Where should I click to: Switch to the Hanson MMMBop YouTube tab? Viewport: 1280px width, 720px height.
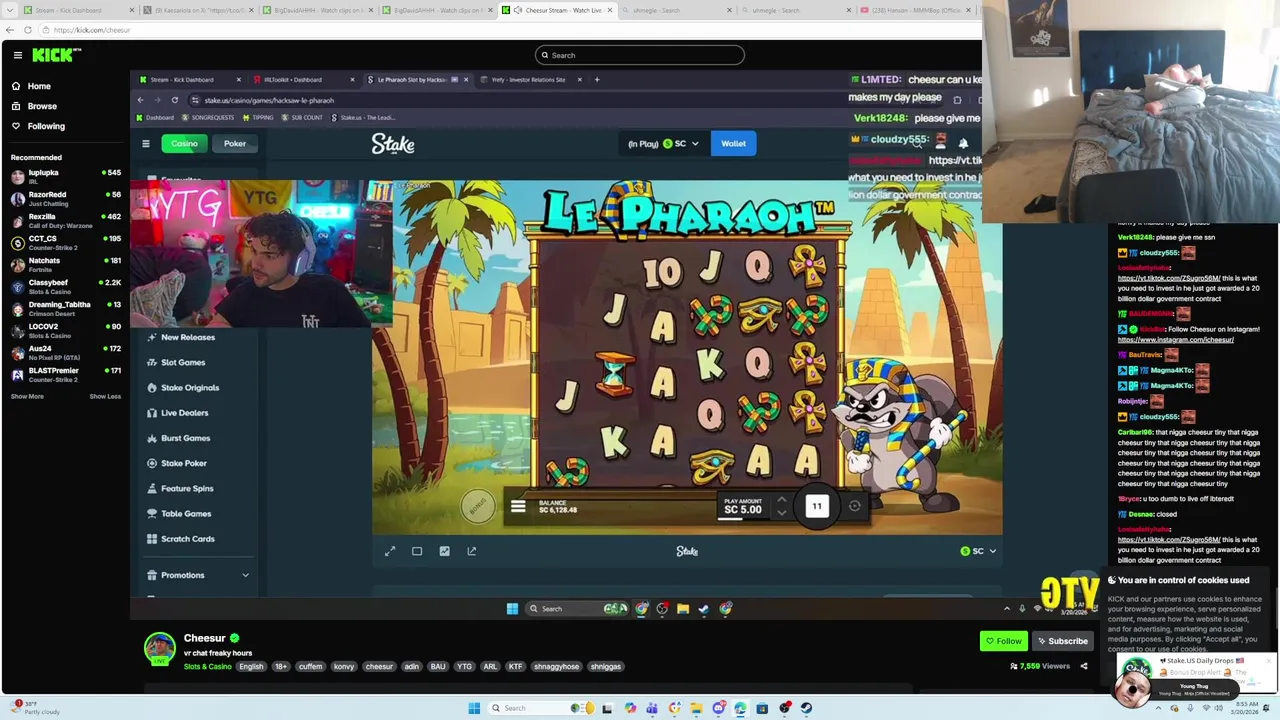[x=915, y=10]
